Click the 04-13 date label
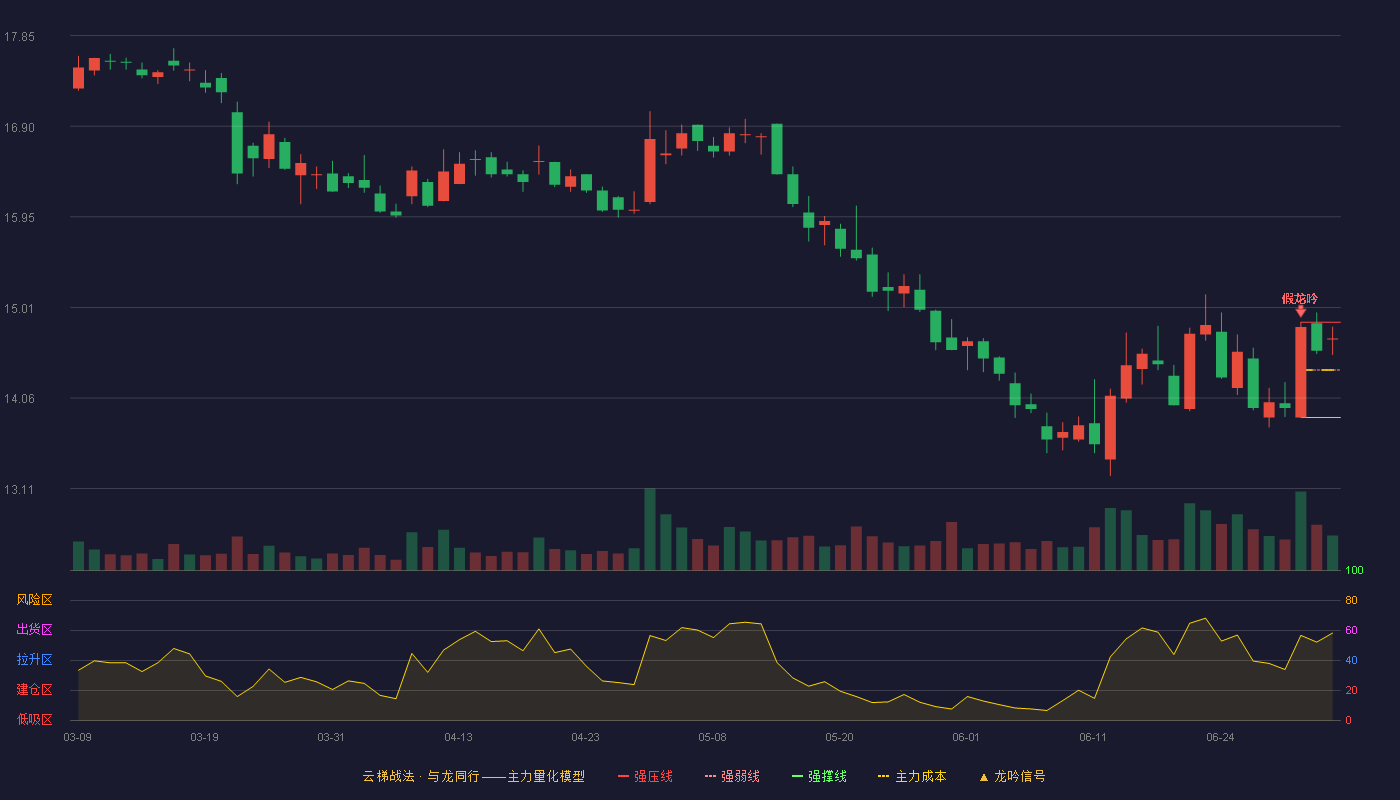 tap(458, 737)
